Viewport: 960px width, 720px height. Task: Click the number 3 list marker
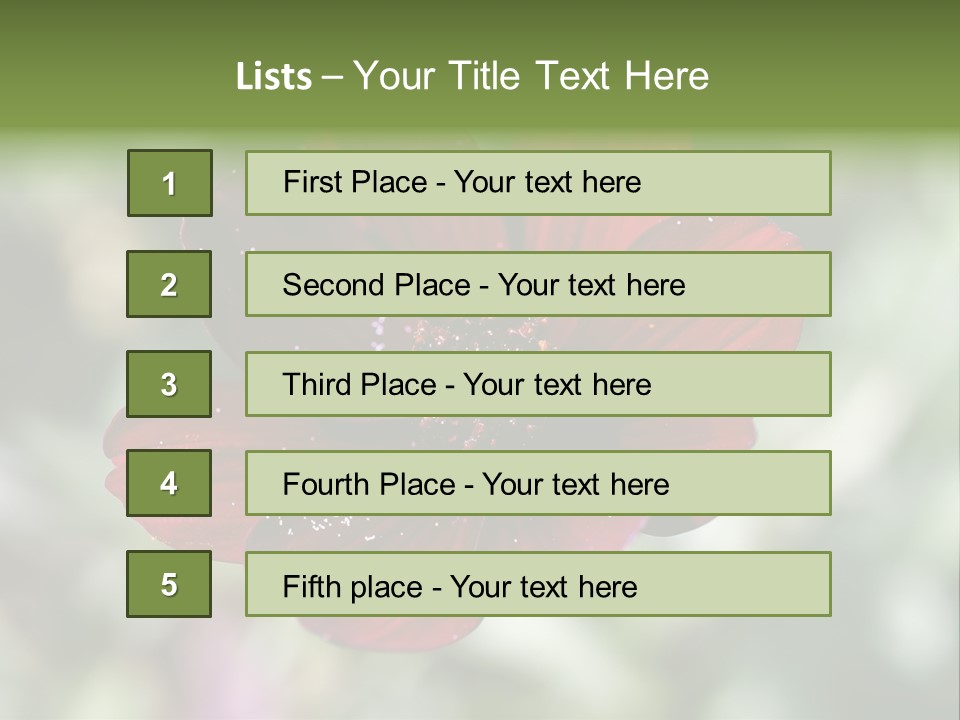(170, 384)
